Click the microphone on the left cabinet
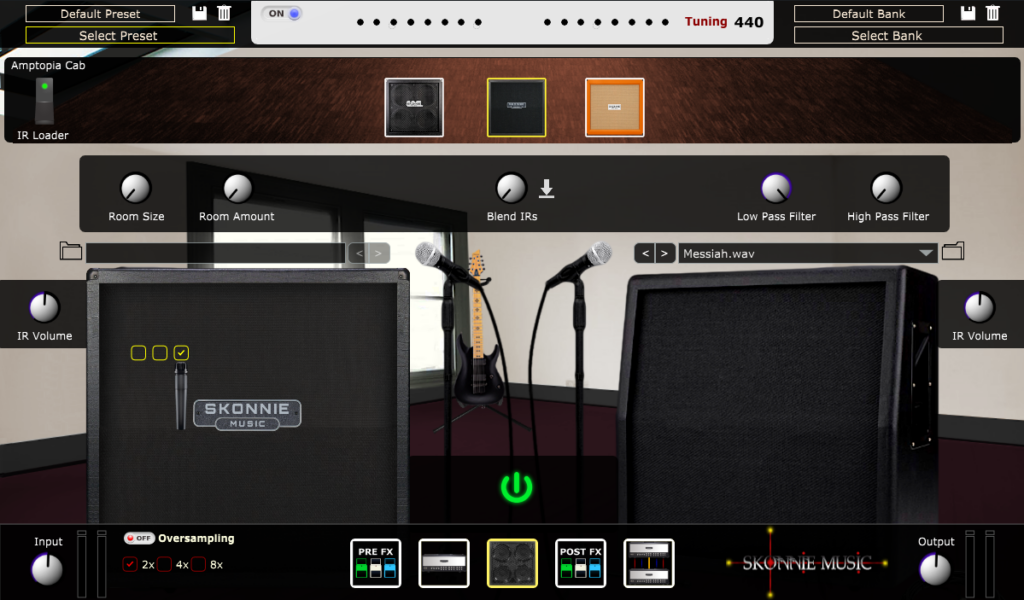This screenshot has height=600, width=1024. (x=181, y=396)
